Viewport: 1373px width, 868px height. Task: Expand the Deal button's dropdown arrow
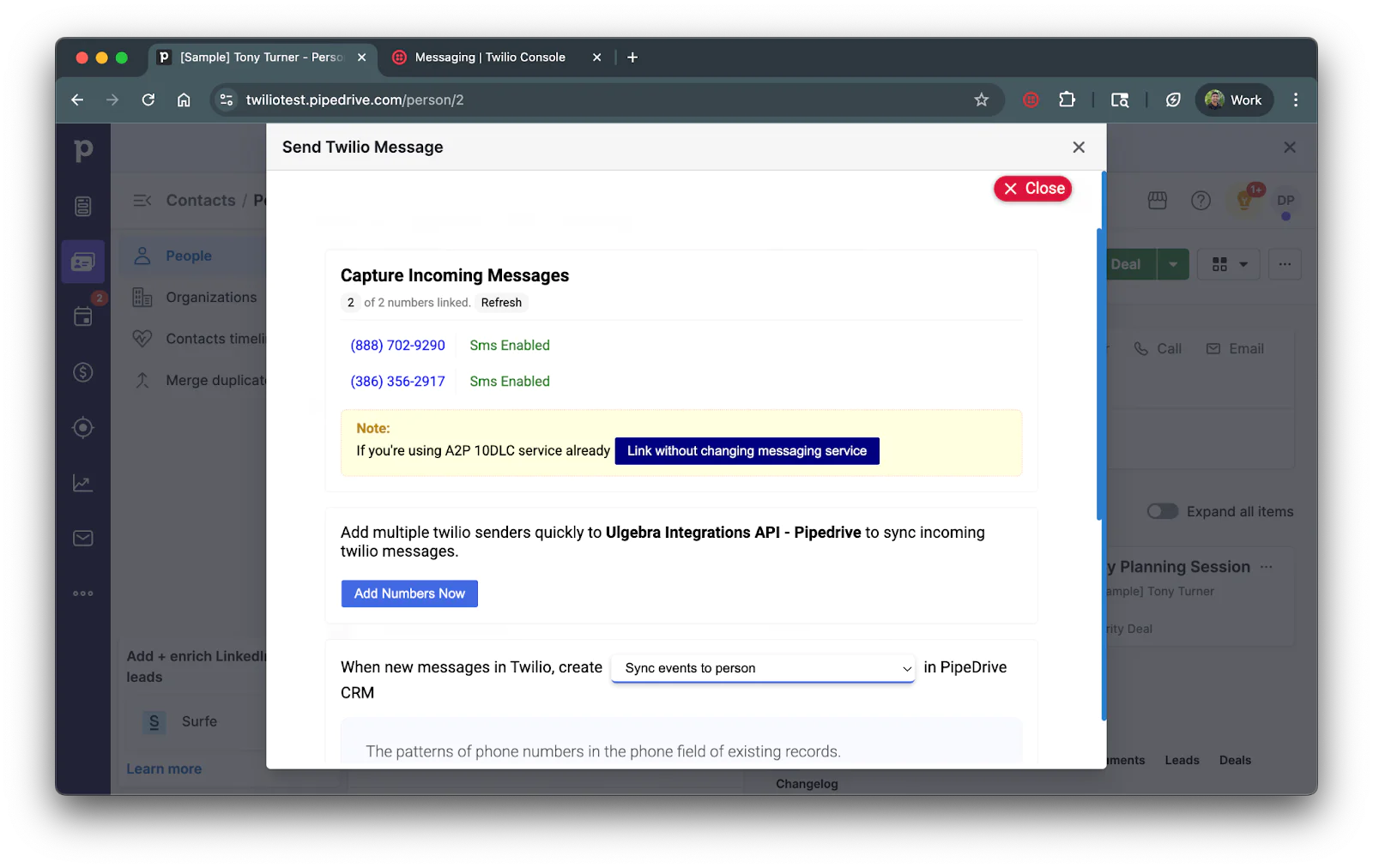(1173, 264)
